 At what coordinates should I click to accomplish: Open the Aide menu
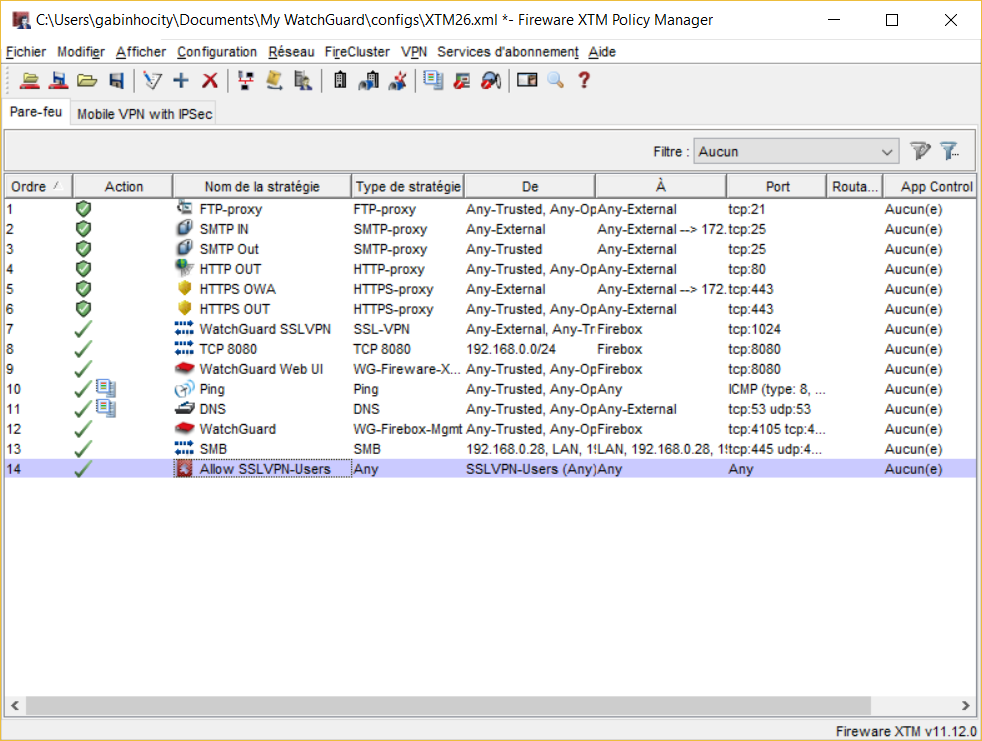(602, 52)
